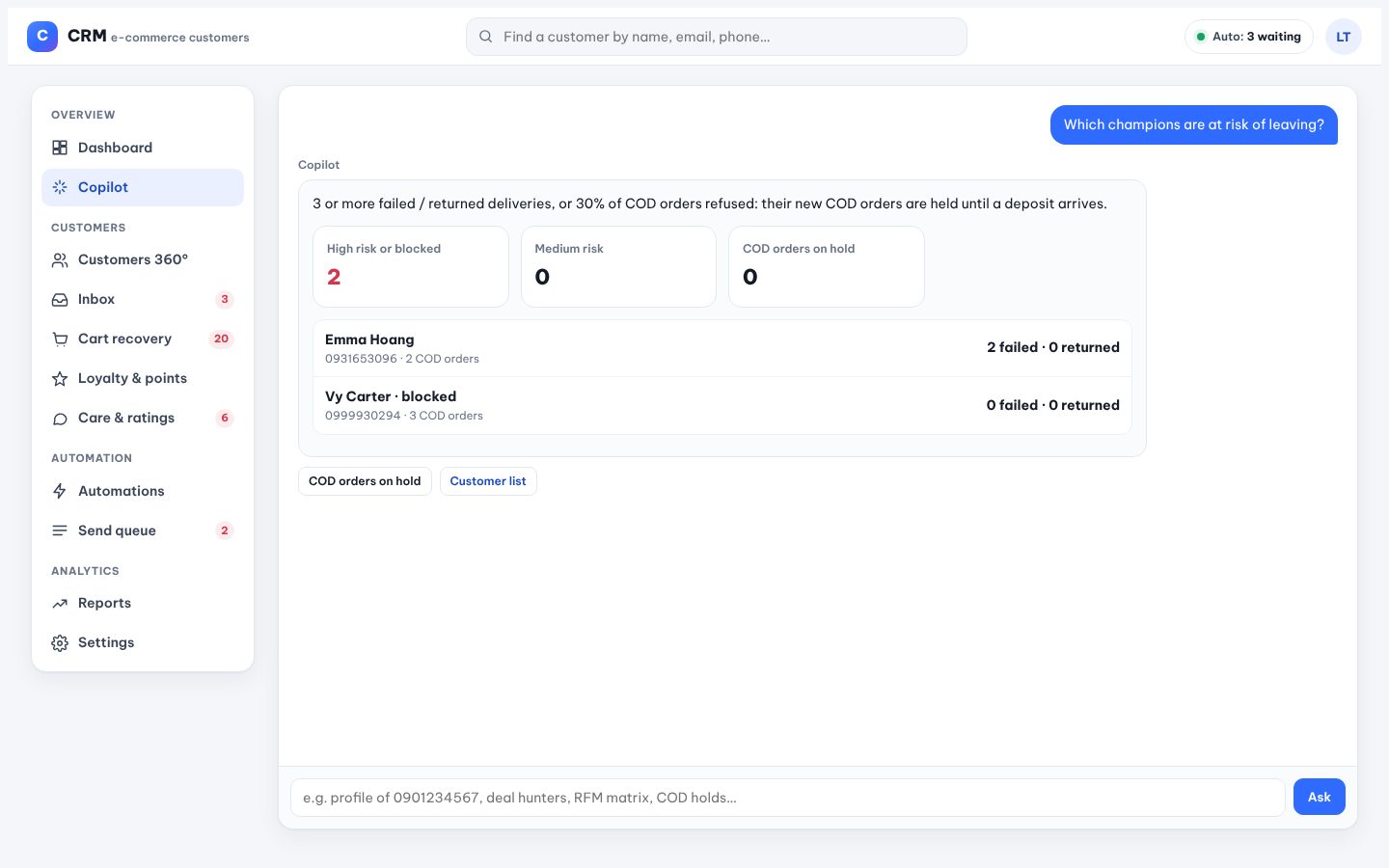
Task: Click the COD orders on hold chip
Action: pyautogui.click(x=365, y=481)
